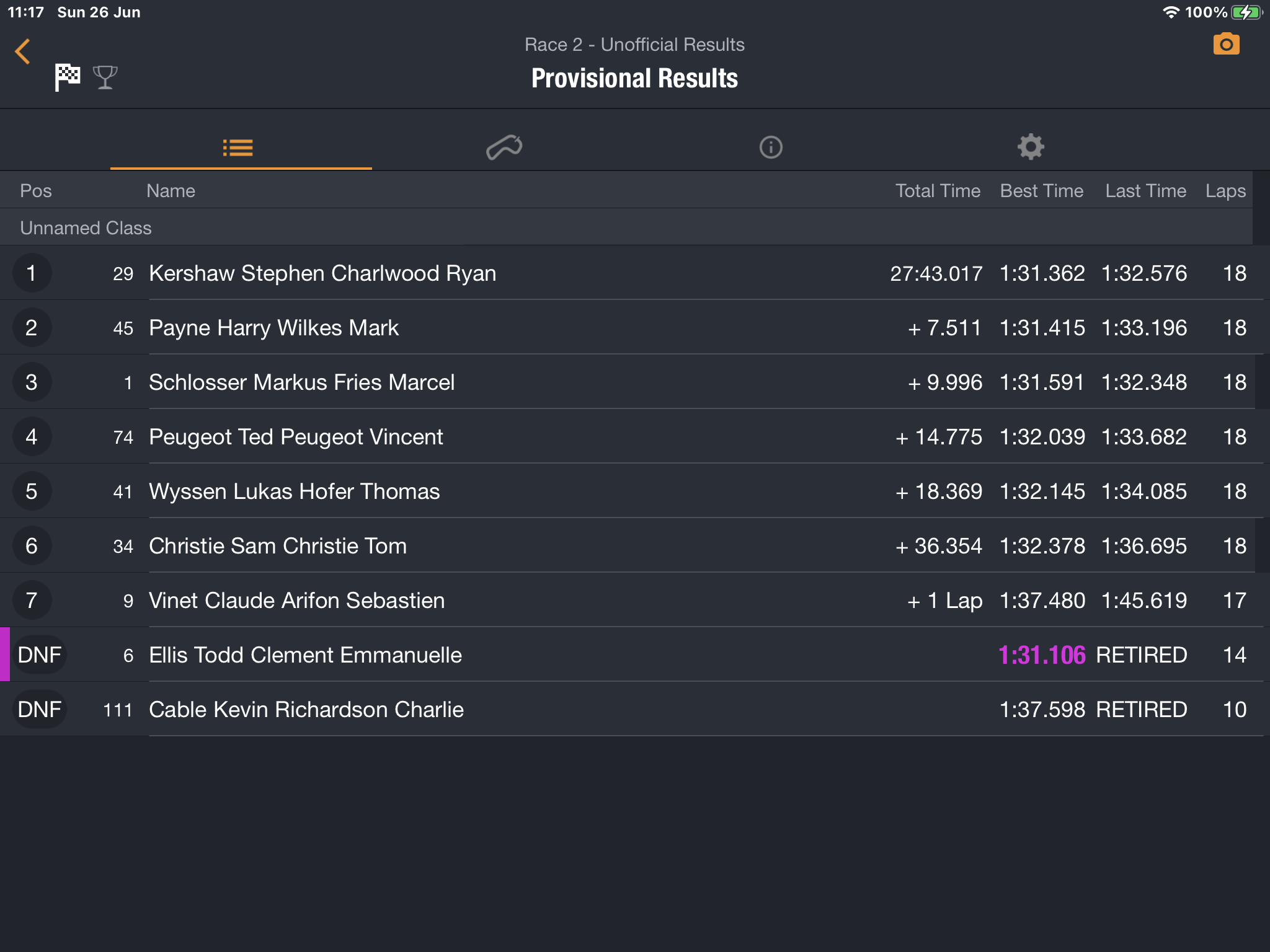Select the checkered flag results icon
This screenshot has height=952, width=1270.
point(67,77)
